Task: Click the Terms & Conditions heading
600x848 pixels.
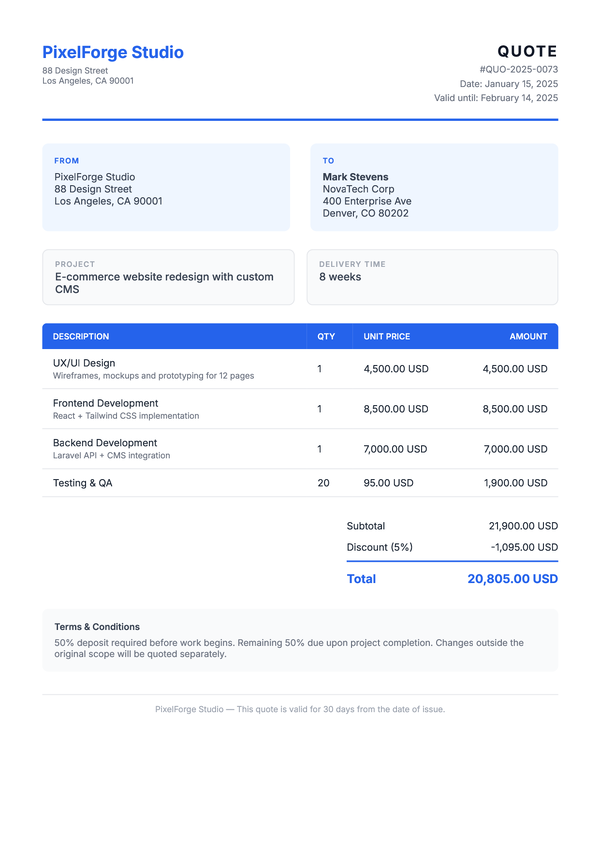Action: point(97,627)
